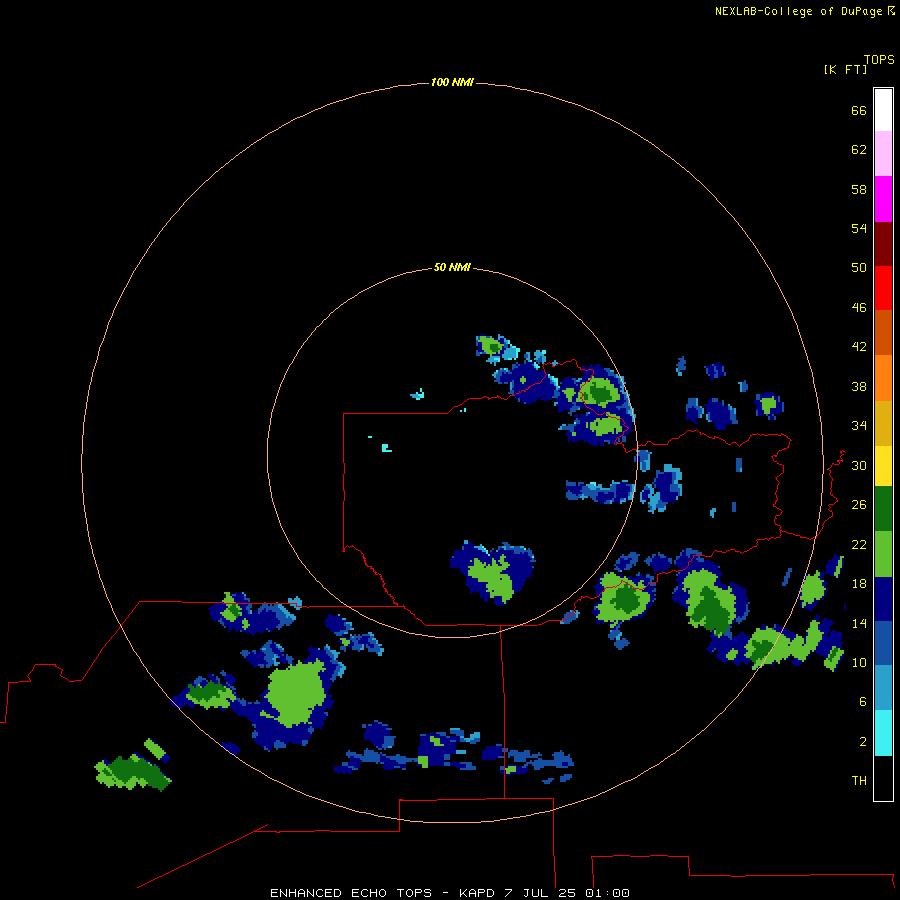Click the 'TH' legend label

(x=859, y=780)
